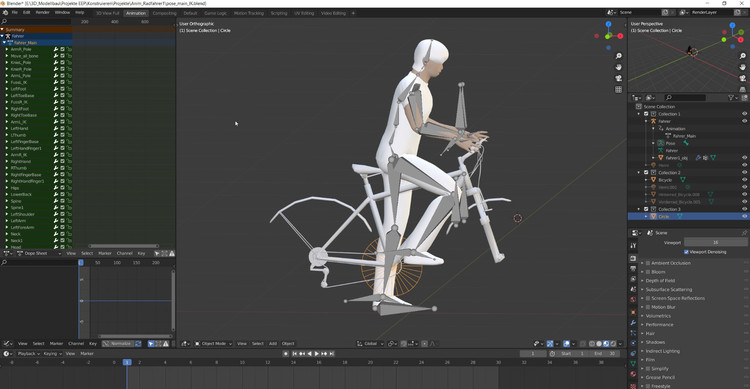This screenshot has height=389, width=750.
Task: Toggle visibility eye for Bicycle object
Action: point(744,179)
